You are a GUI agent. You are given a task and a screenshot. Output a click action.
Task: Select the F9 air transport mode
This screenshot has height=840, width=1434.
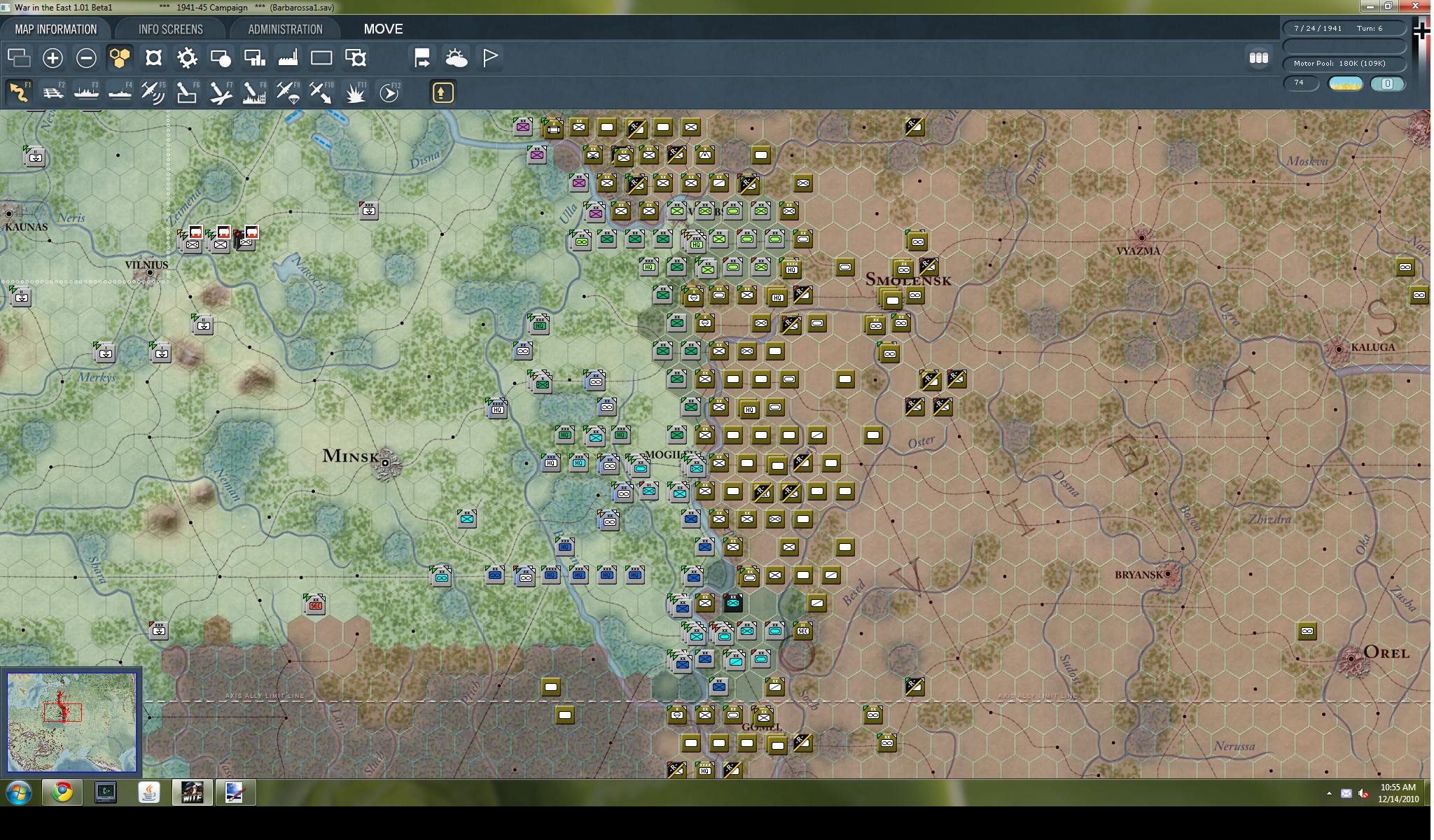click(288, 92)
